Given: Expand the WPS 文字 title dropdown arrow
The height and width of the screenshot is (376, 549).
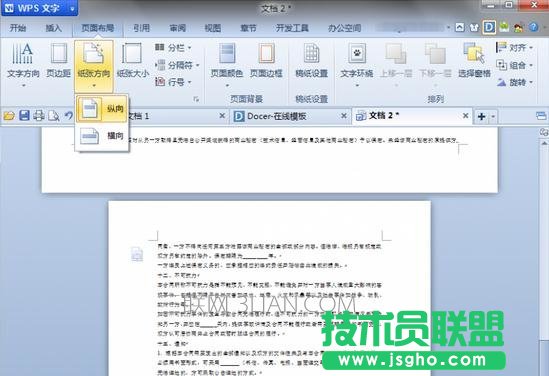Looking at the screenshot, I should point(72,8).
